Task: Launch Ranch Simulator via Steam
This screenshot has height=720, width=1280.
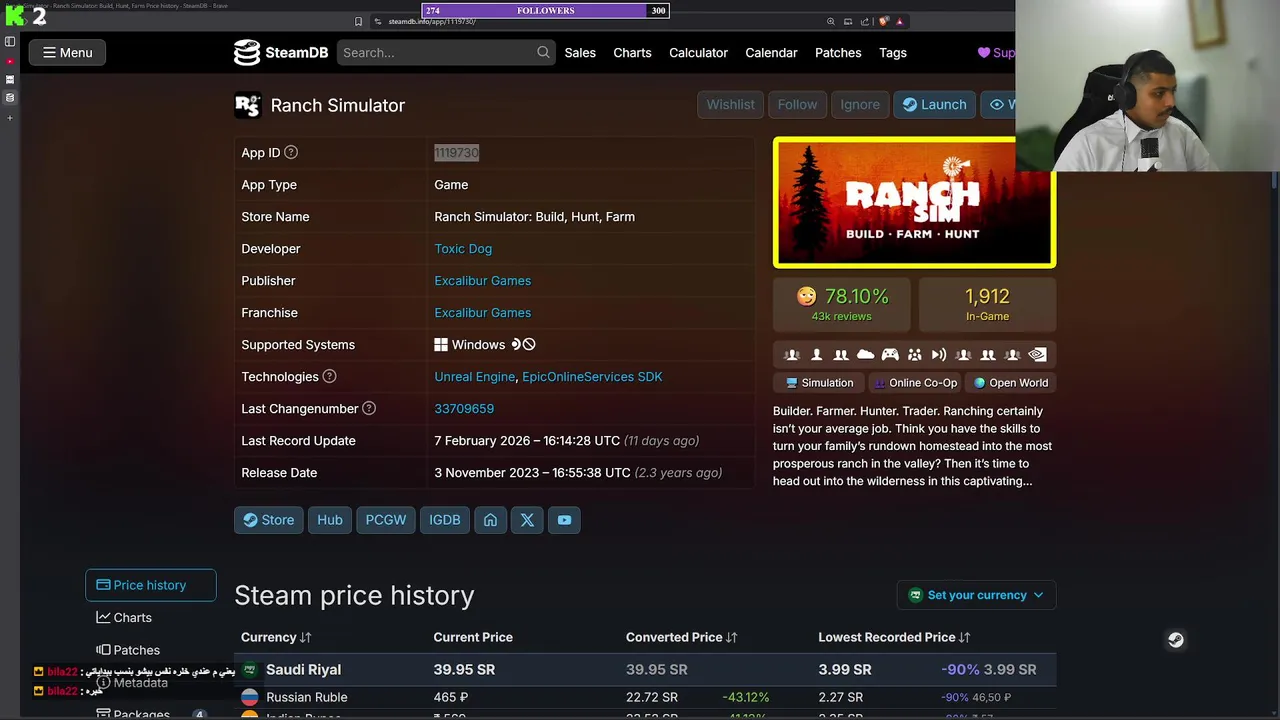Action: click(x=934, y=104)
